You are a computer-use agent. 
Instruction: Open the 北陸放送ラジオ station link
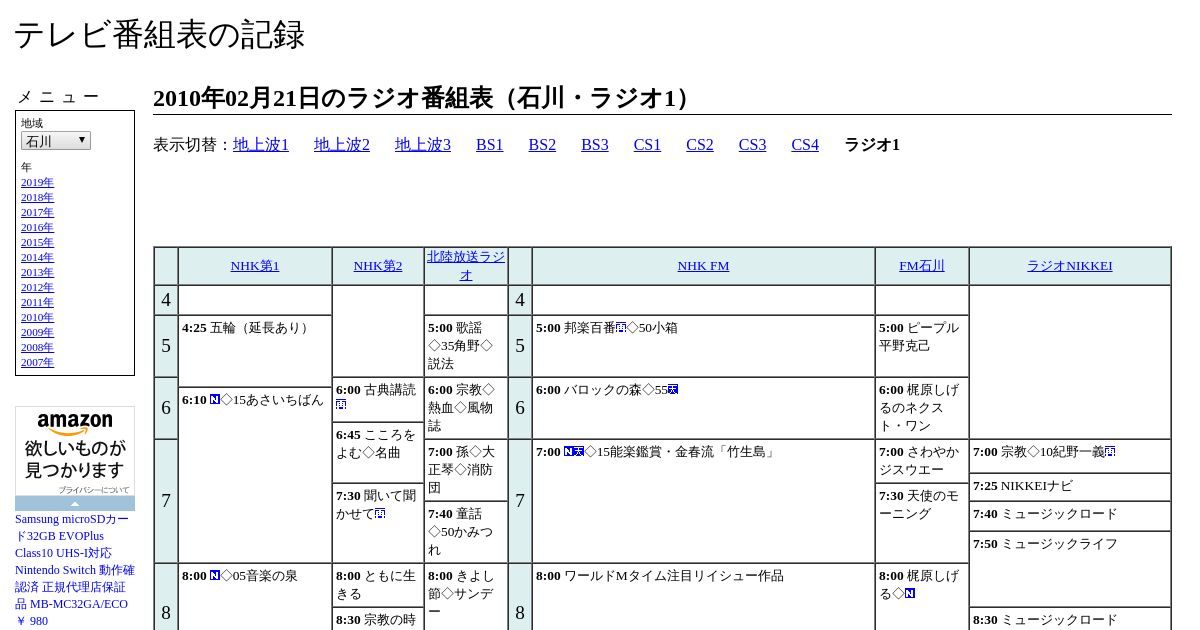[x=466, y=266]
